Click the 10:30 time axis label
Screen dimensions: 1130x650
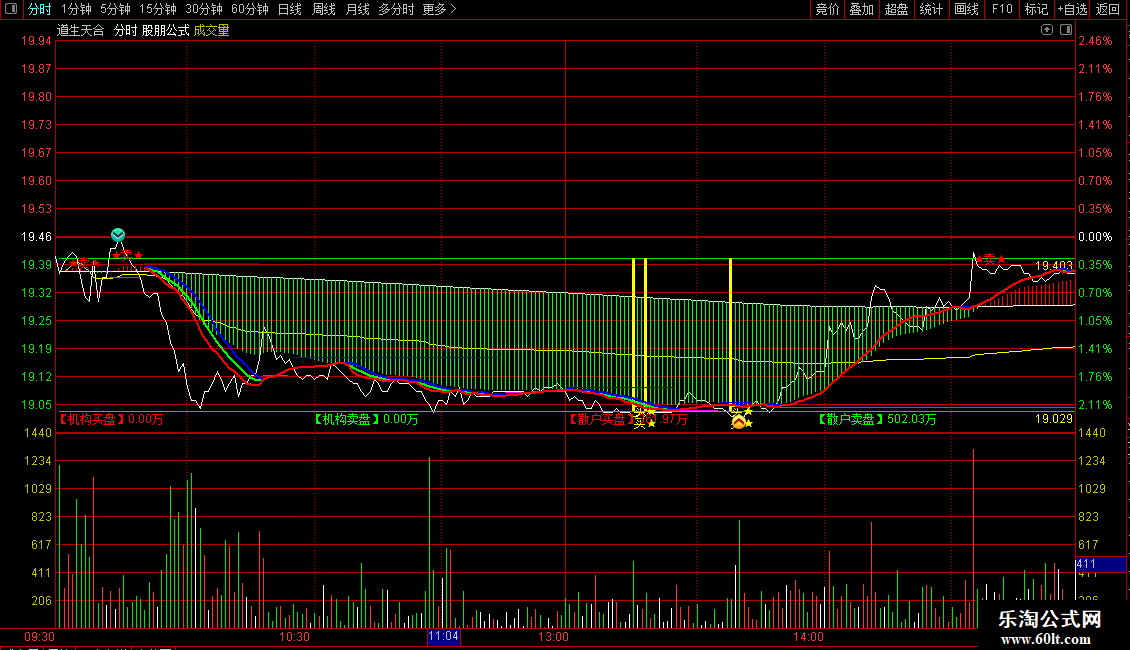[x=294, y=637]
